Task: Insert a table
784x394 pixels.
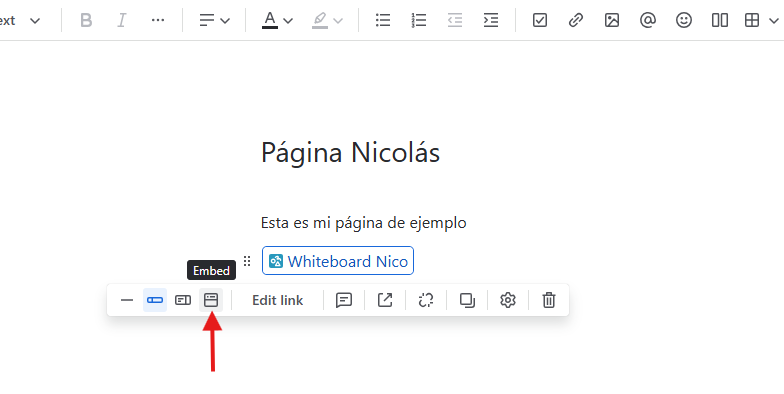Action: click(752, 20)
